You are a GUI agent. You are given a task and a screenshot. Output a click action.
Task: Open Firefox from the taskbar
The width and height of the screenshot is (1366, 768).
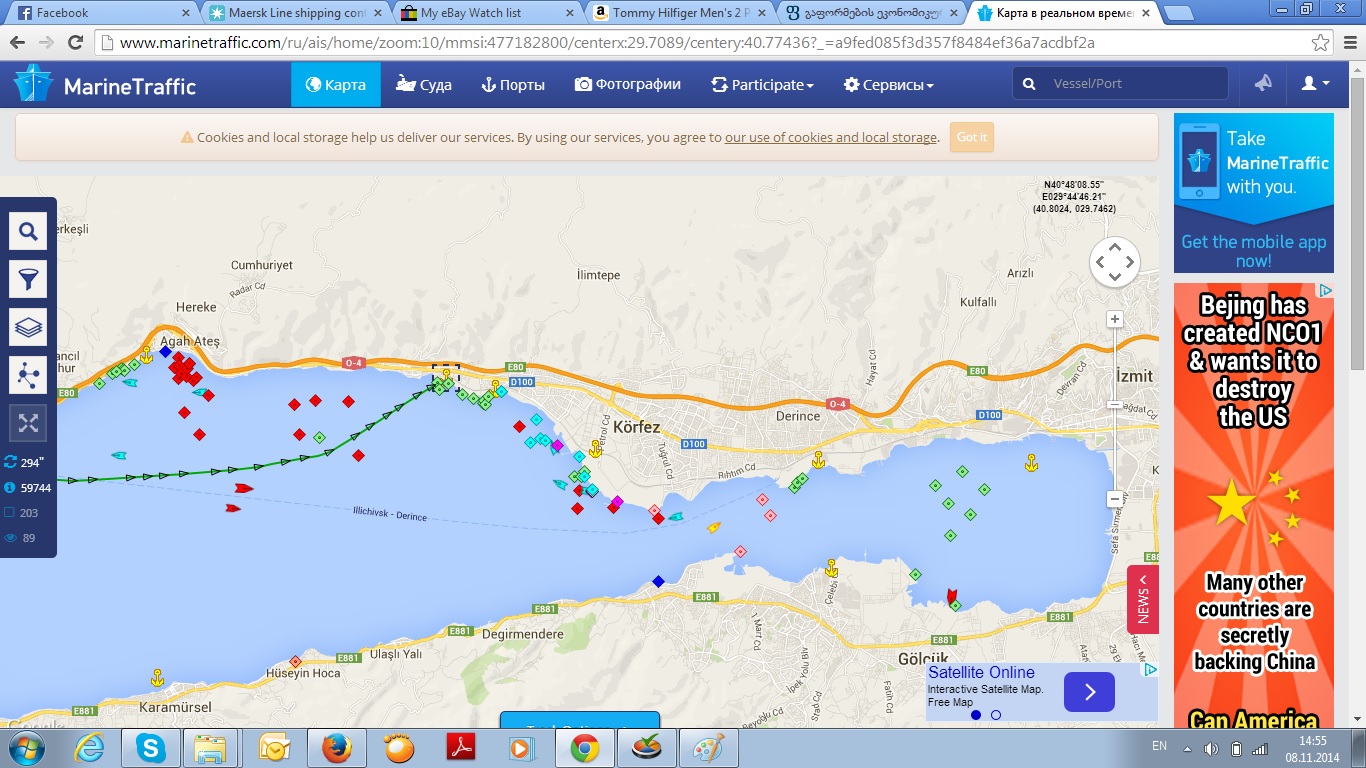(338, 748)
